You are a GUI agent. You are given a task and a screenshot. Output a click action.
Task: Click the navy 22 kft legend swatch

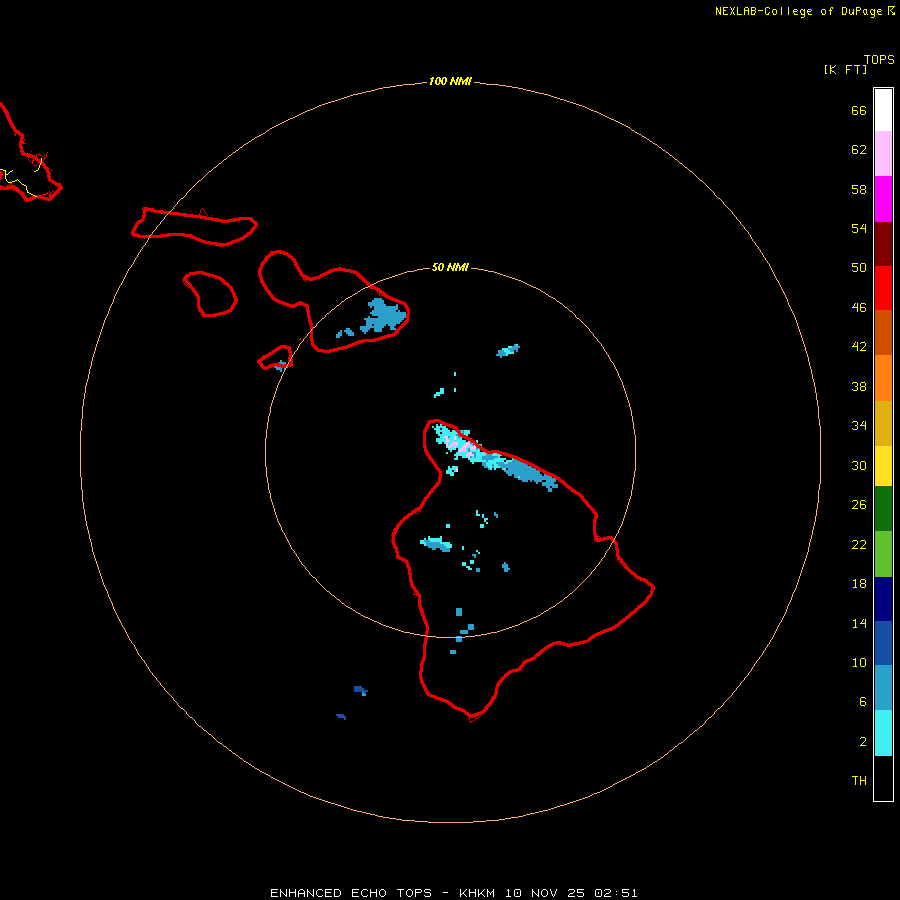tap(883, 599)
